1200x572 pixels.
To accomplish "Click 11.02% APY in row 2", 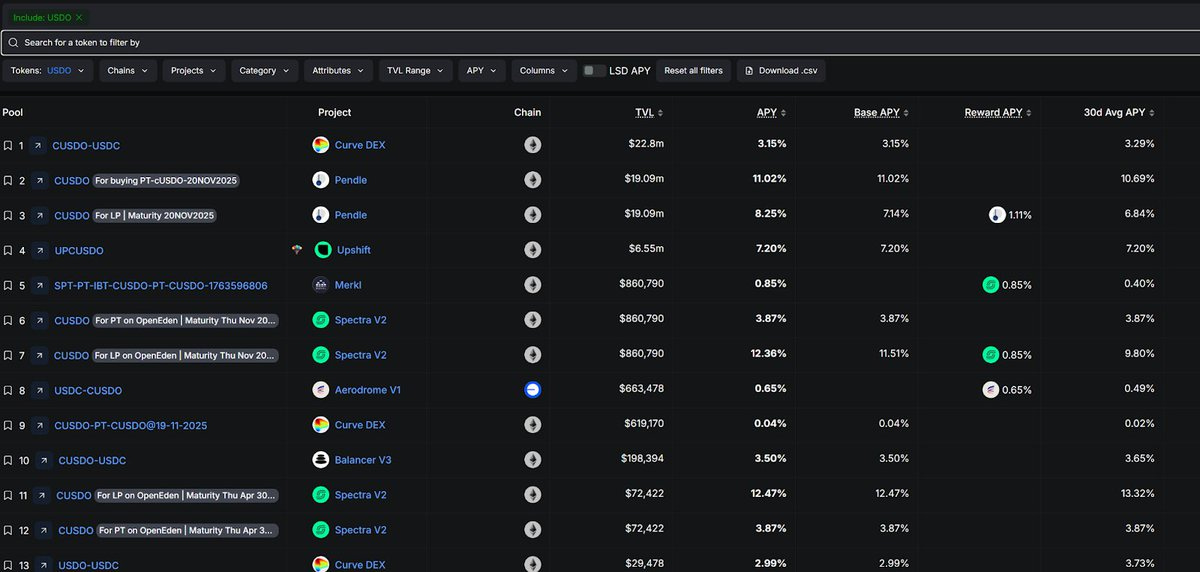I will [768, 180].
